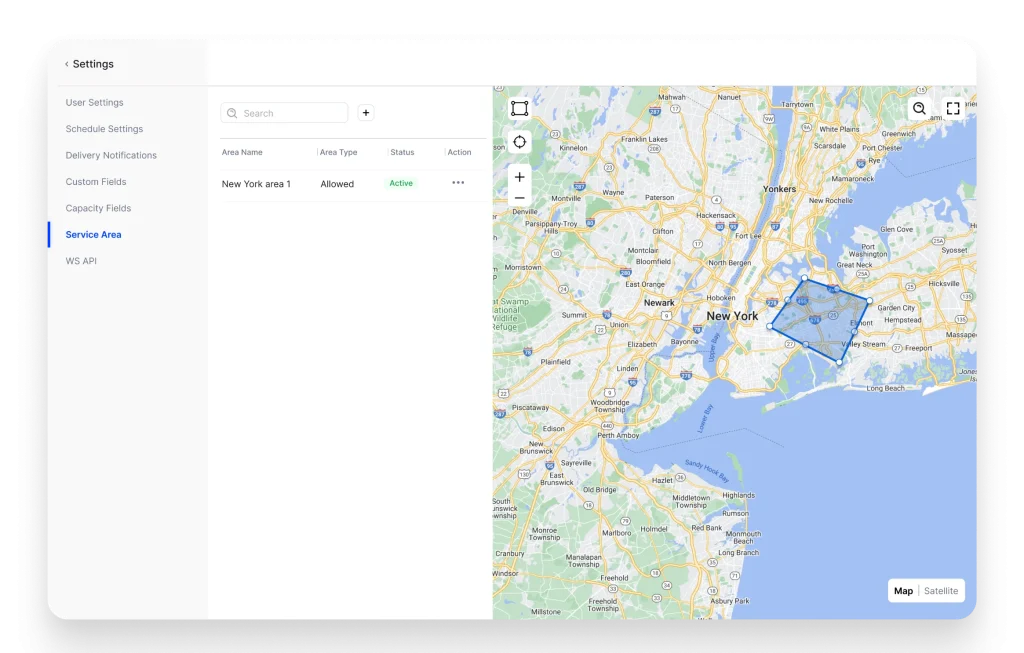
Task: Open User Settings in the sidebar
Action: (94, 102)
